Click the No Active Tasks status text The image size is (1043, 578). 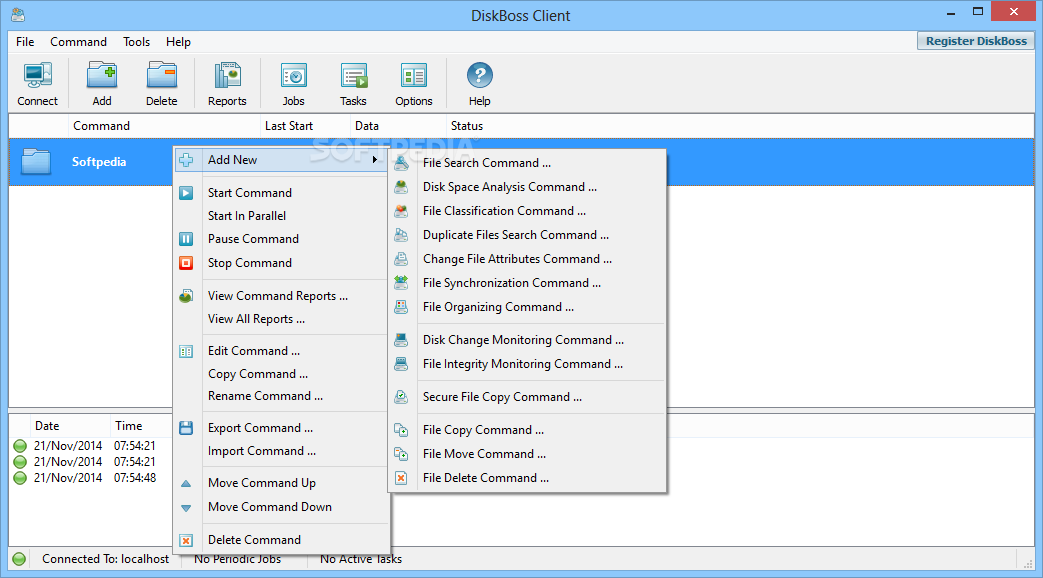point(361,559)
